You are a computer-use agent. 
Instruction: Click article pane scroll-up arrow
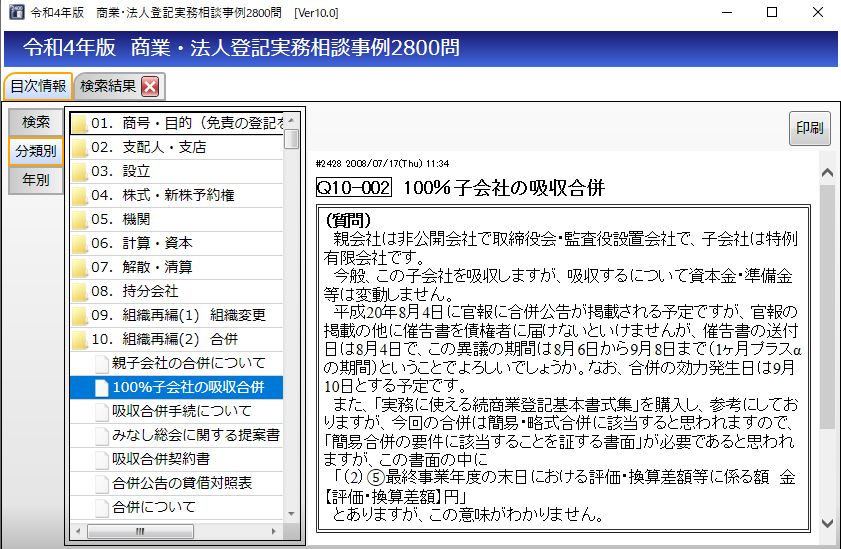pyautogui.click(x=828, y=173)
